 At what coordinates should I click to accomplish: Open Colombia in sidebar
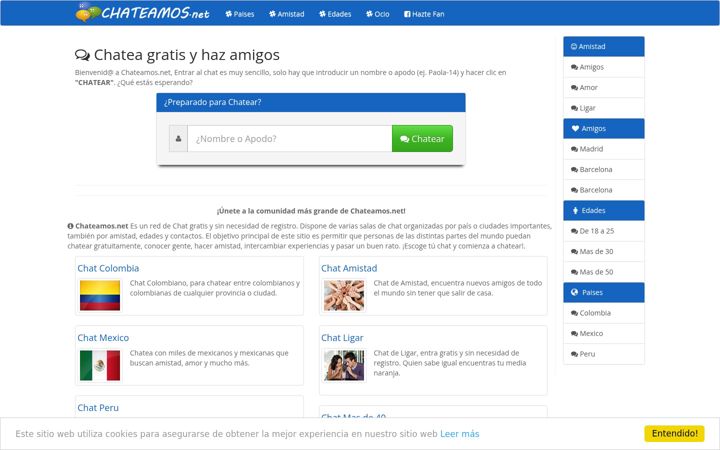pos(604,313)
